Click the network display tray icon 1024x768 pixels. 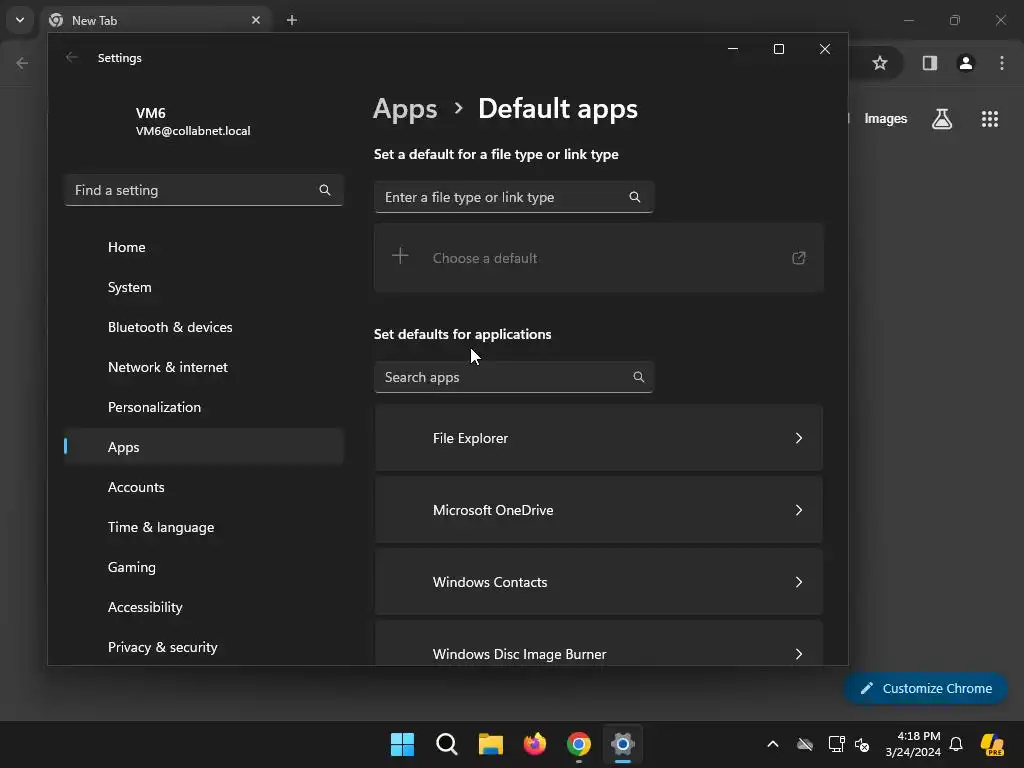(836, 744)
